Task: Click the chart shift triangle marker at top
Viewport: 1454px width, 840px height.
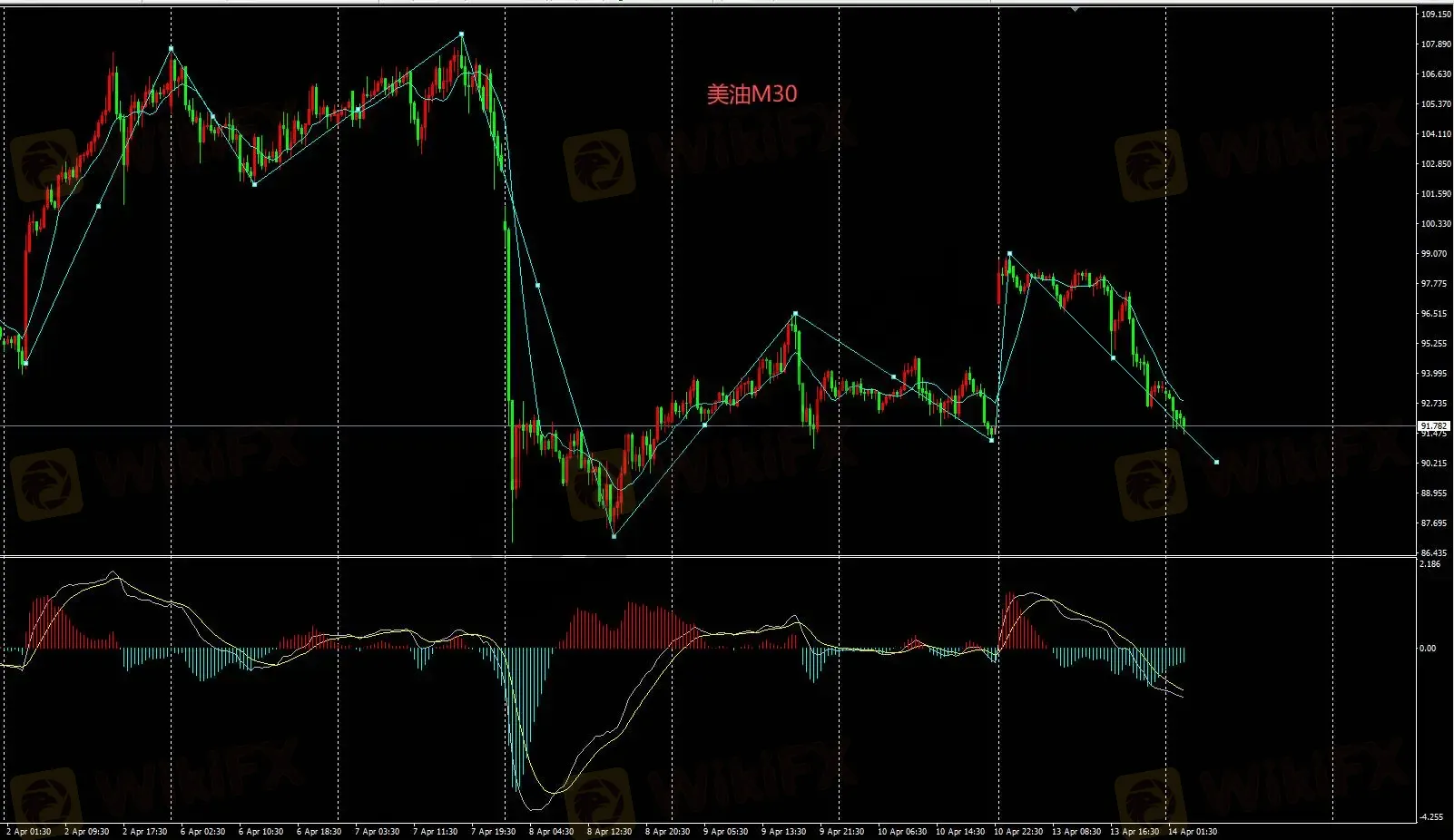Action: [1075, 10]
